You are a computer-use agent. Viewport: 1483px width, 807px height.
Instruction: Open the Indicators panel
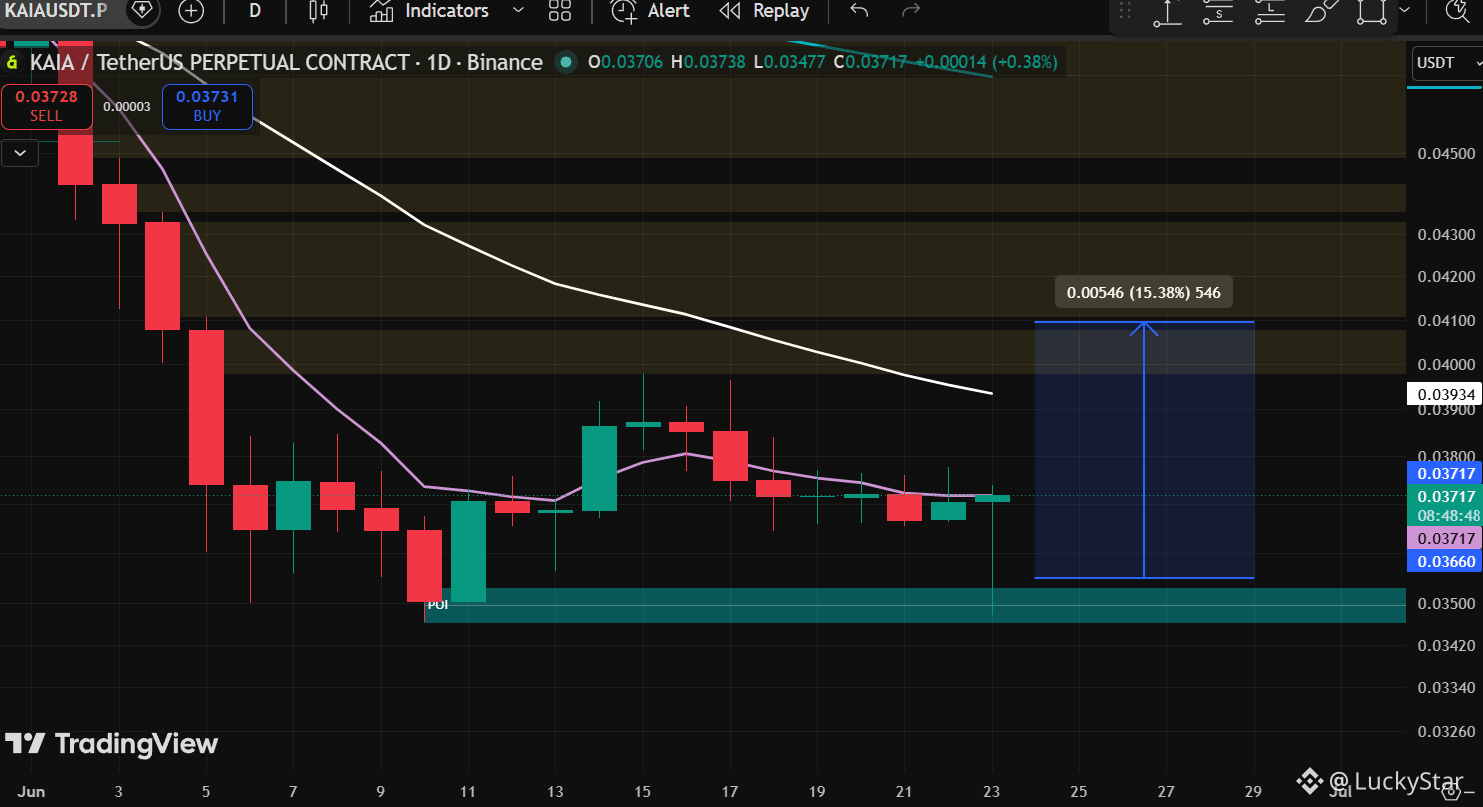[x=429, y=11]
